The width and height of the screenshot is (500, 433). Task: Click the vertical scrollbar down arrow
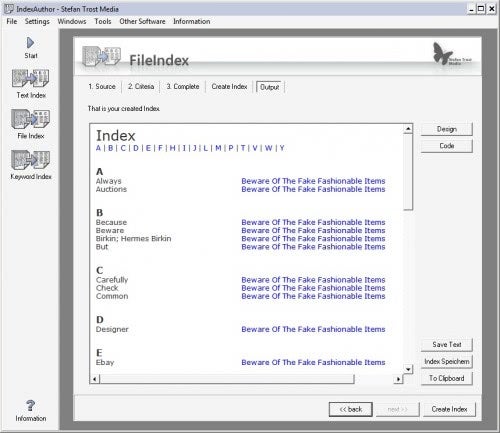[408, 369]
